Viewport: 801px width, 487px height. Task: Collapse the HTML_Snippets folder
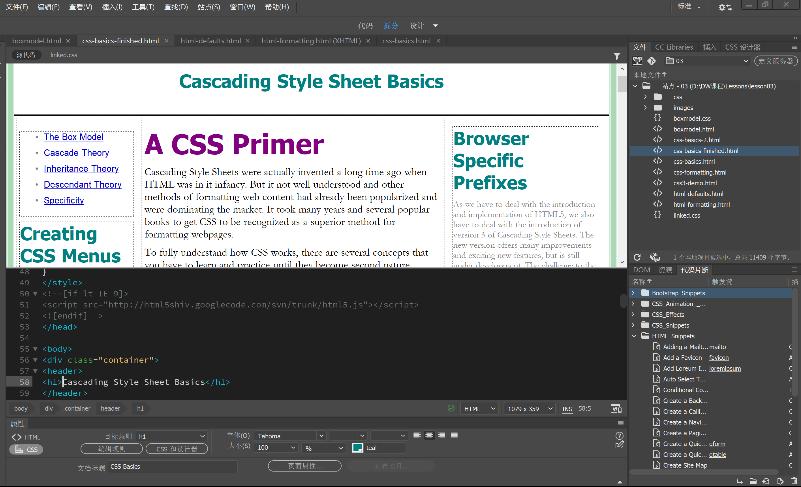coord(633,336)
